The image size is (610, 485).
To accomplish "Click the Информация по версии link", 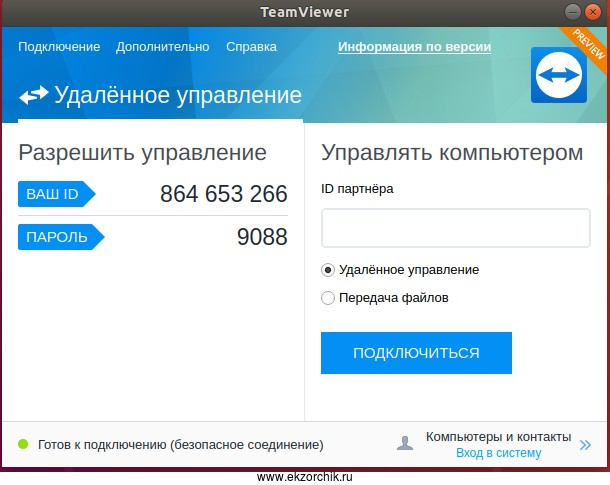I will [414, 47].
